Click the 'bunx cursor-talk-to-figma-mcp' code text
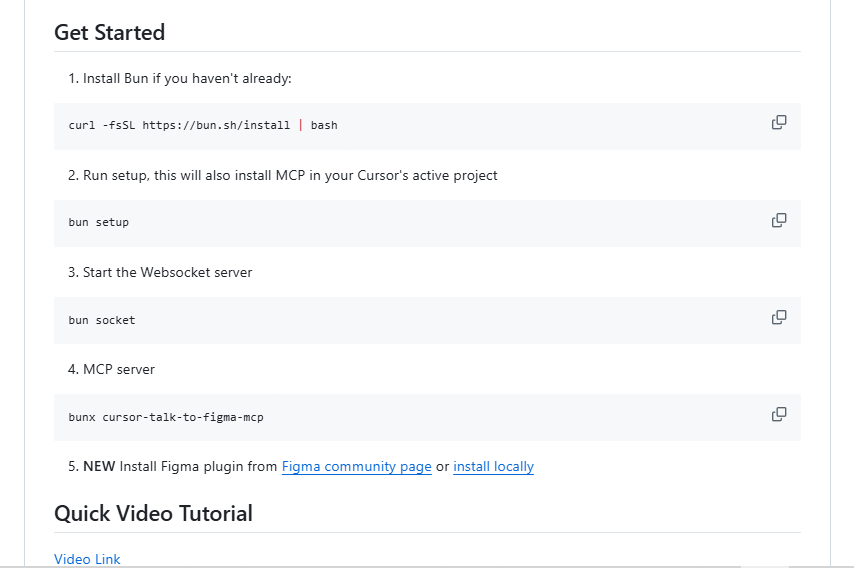Screen dimensions: 854x568 click(166, 417)
